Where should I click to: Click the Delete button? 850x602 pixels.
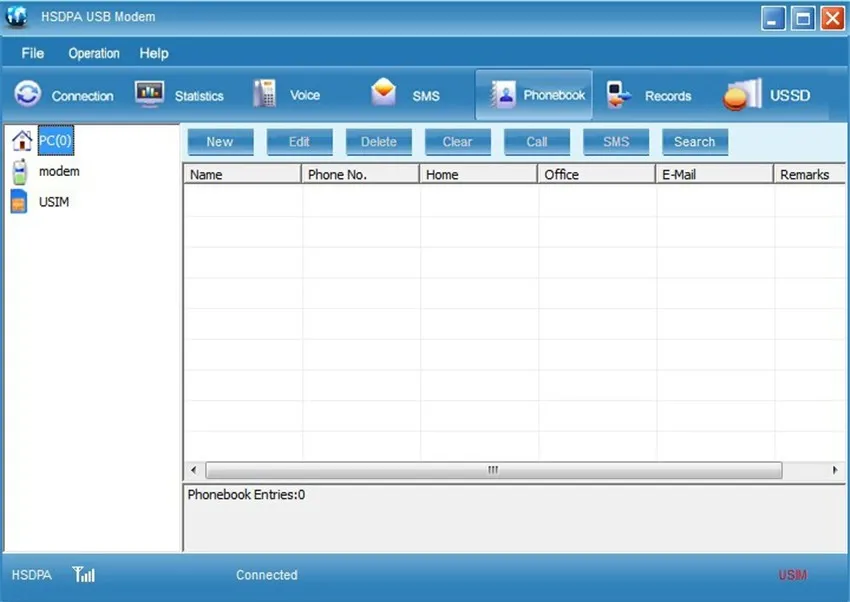(378, 142)
